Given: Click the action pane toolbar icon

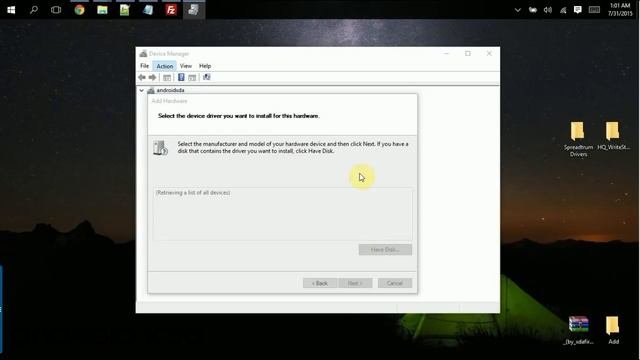Looking at the screenshot, I should click(192, 78).
